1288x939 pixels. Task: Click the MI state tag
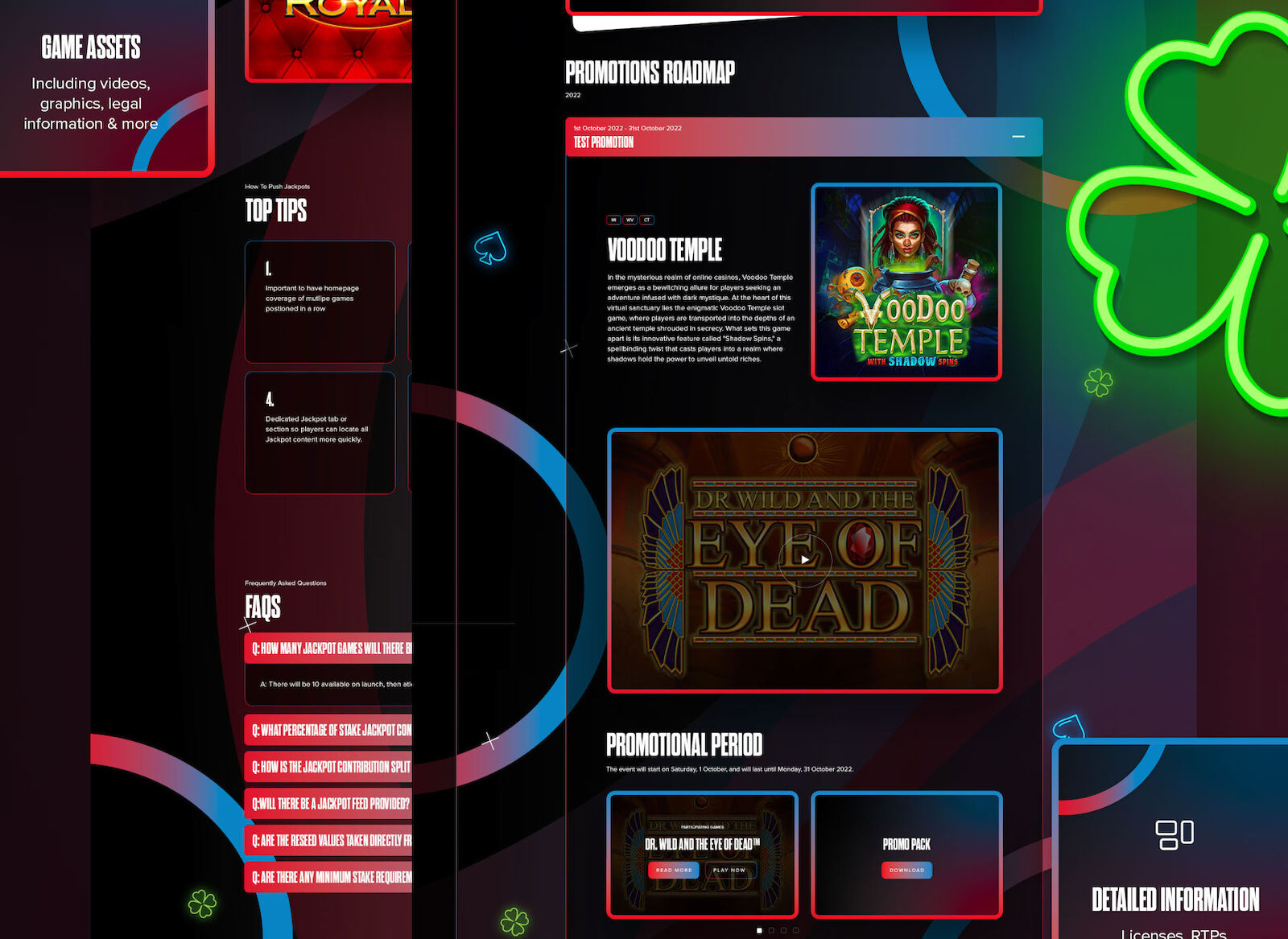coord(613,220)
